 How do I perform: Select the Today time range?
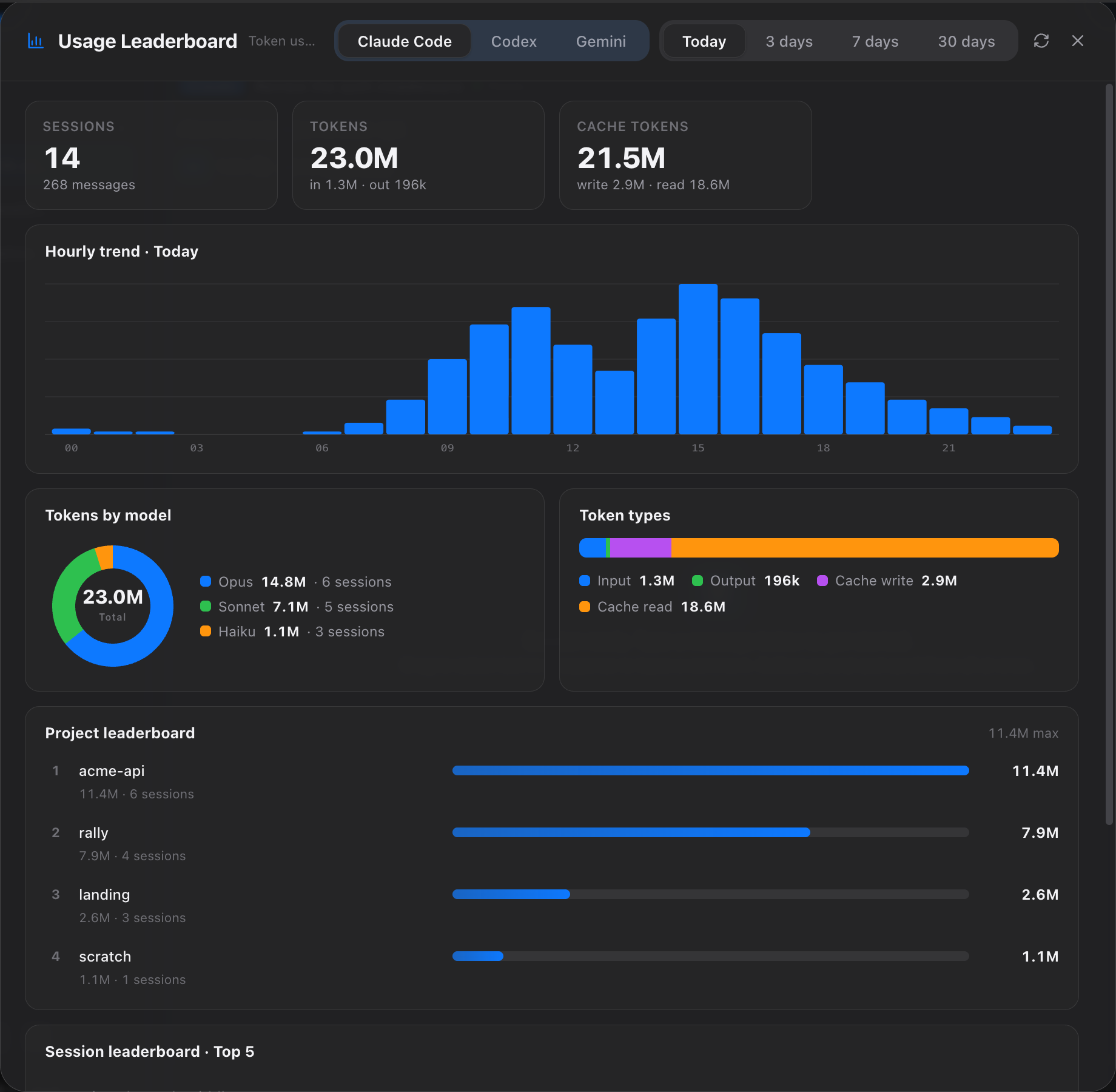704,41
